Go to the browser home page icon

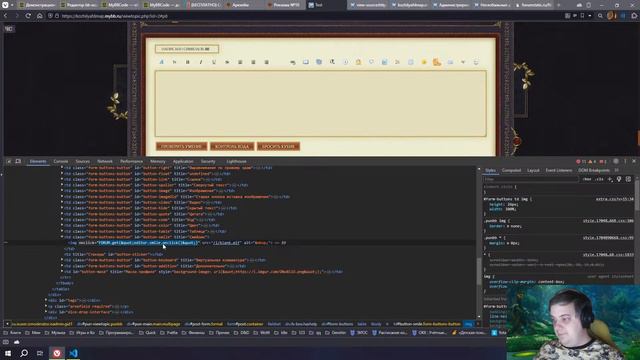40,16
